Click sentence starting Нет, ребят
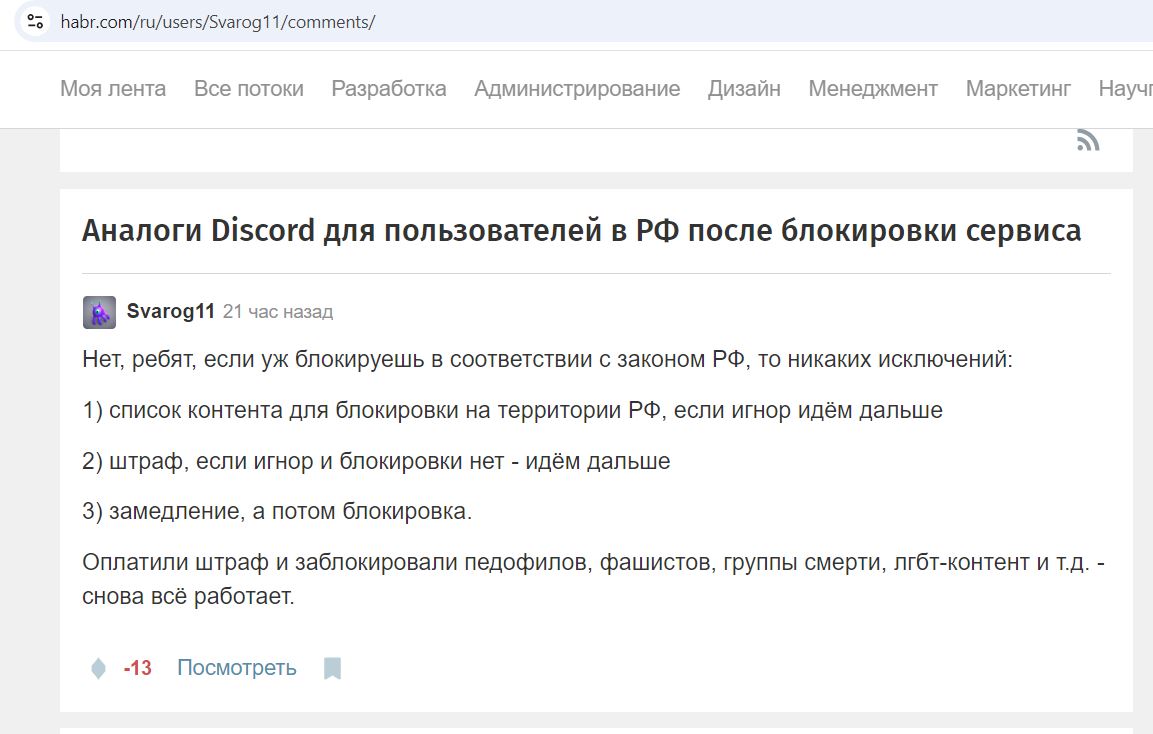 548,360
